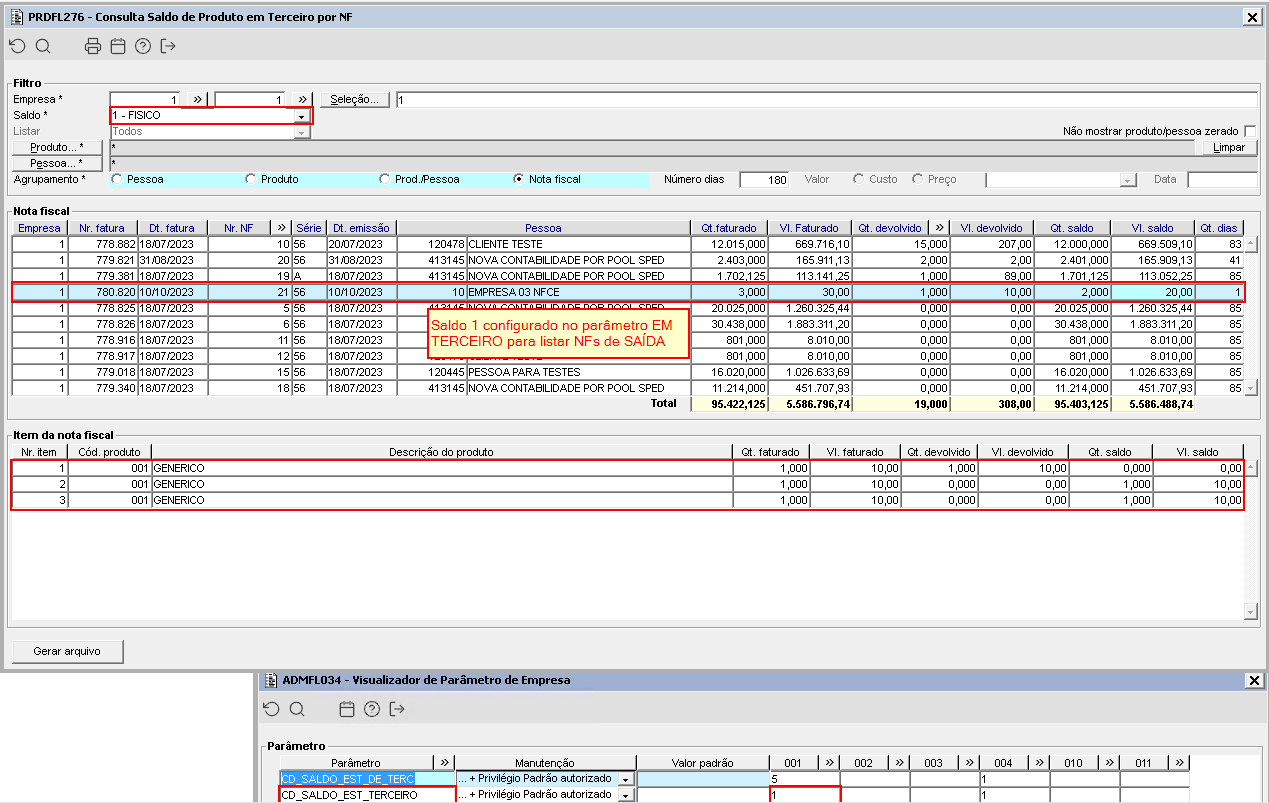1269x803 pixels.
Task: Click the exit icon in ADMFL034 toolbar
Action: tap(397, 709)
